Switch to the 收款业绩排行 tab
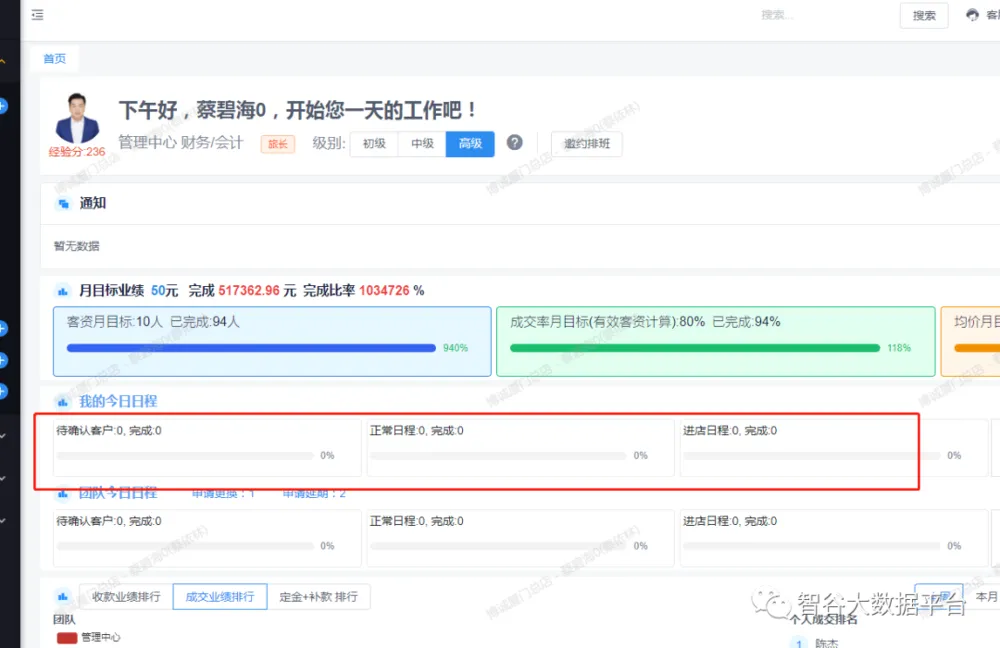 pos(125,597)
